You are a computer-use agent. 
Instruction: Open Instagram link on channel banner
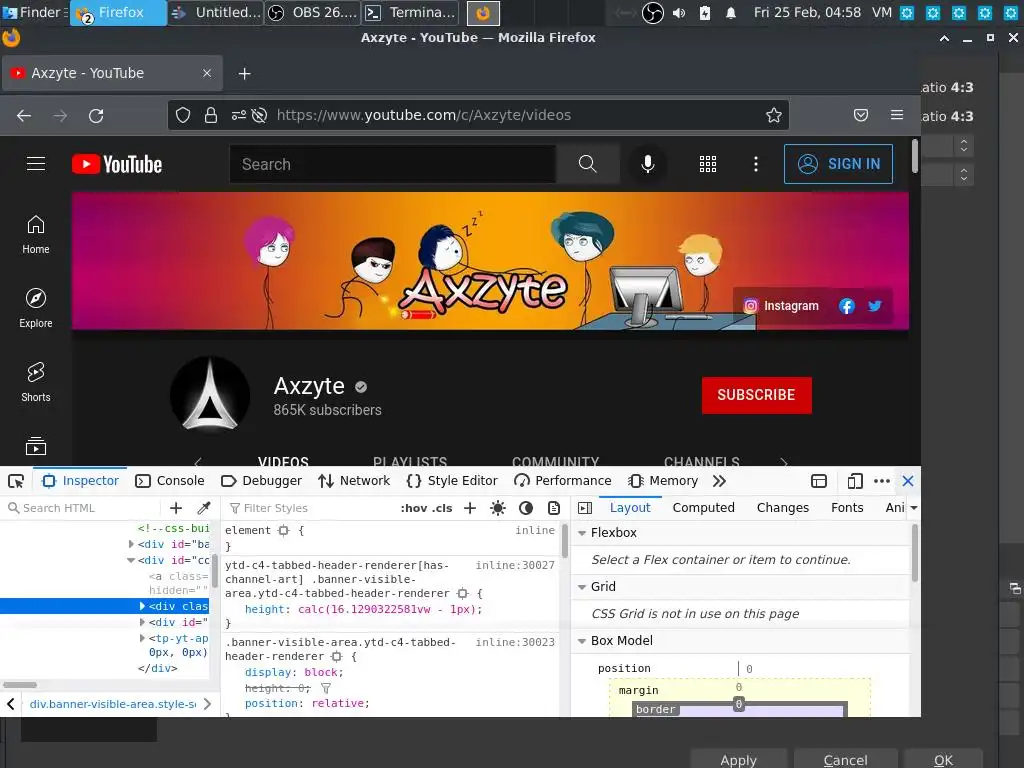pyautogui.click(x=781, y=306)
